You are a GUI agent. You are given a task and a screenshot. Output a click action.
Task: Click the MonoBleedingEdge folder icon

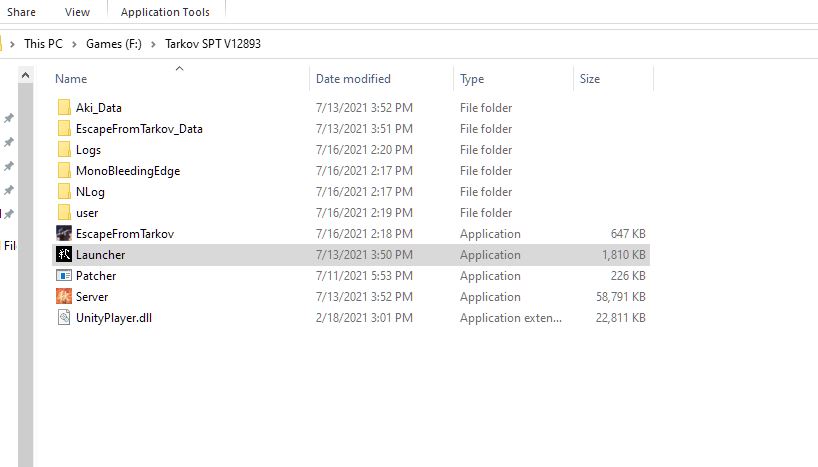[x=64, y=171]
